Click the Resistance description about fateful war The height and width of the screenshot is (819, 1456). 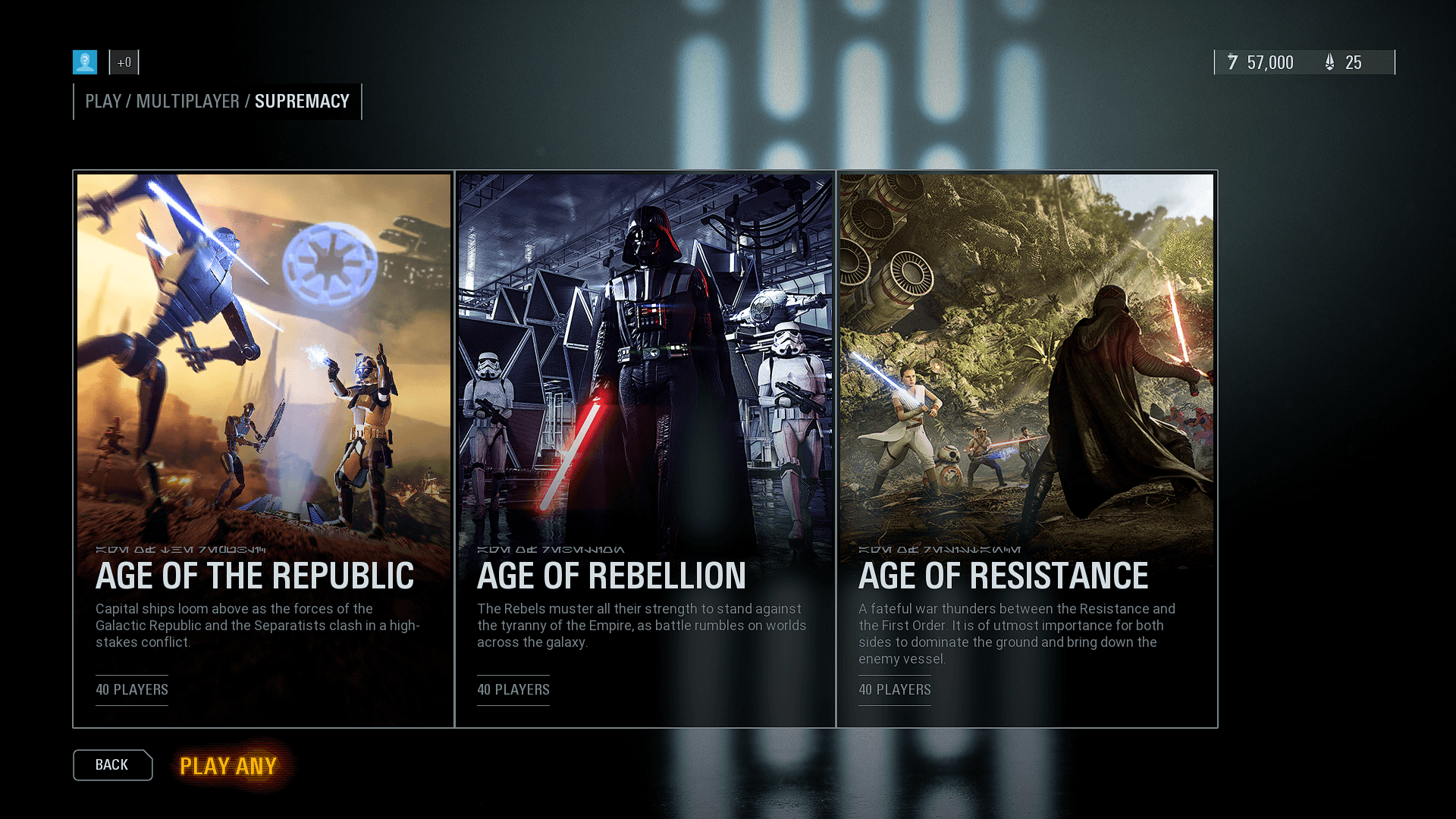click(x=1017, y=634)
